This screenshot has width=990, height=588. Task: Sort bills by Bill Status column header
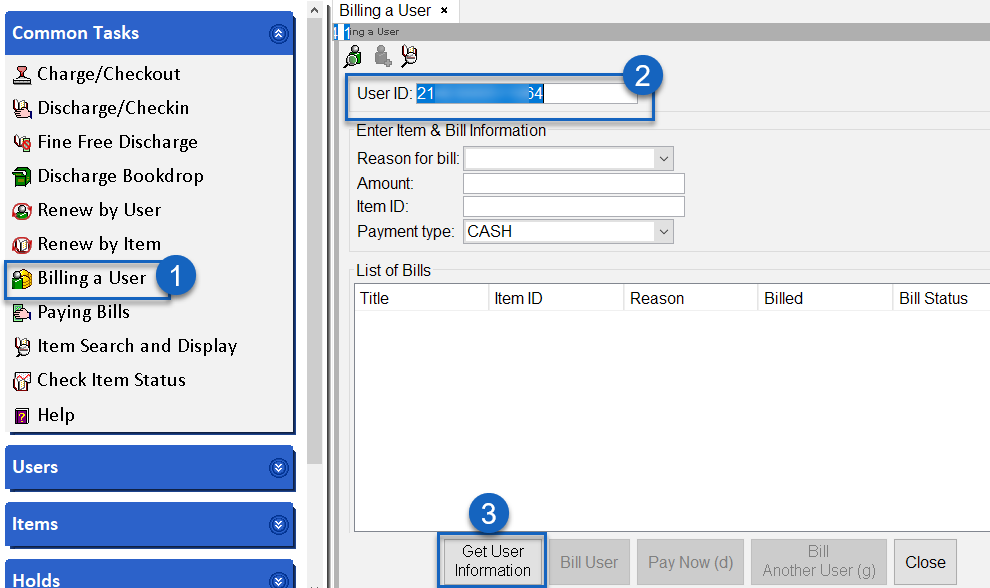(x=941, y=298)
